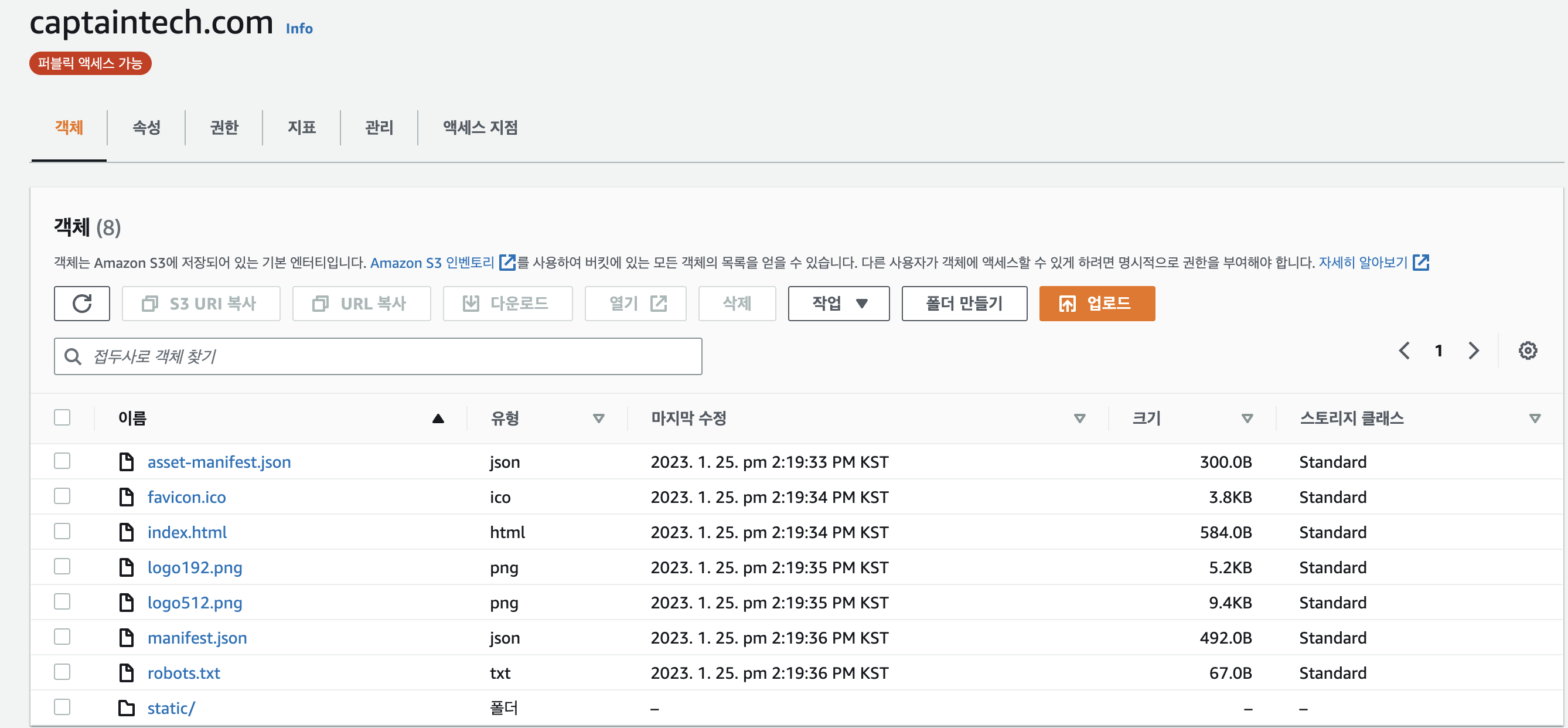
Task: Open the Amazon S3 인벤토리 link
Action: (x=432, y=263)
